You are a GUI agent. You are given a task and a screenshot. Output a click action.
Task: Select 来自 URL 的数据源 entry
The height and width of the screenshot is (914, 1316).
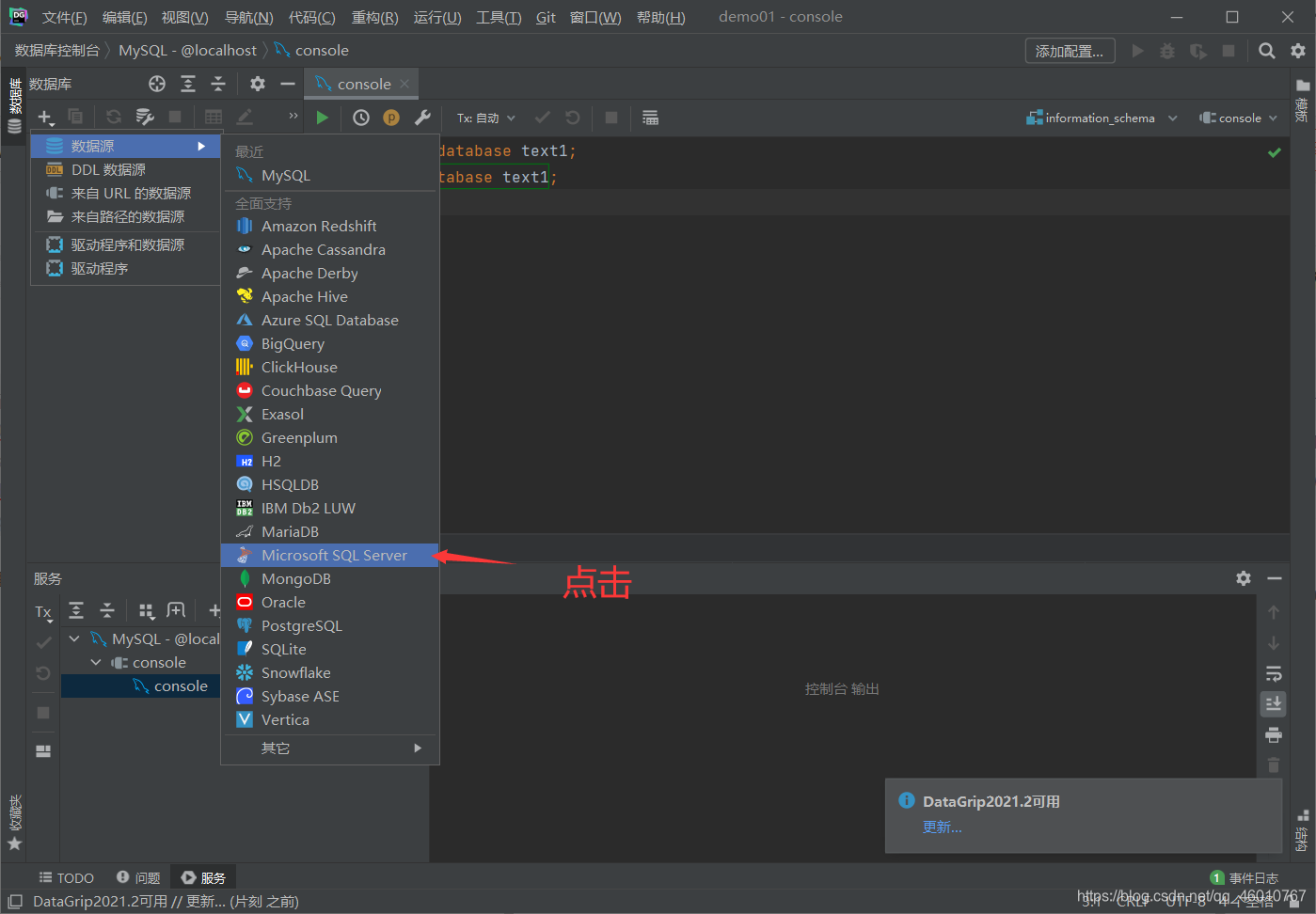tap(126, 193)
